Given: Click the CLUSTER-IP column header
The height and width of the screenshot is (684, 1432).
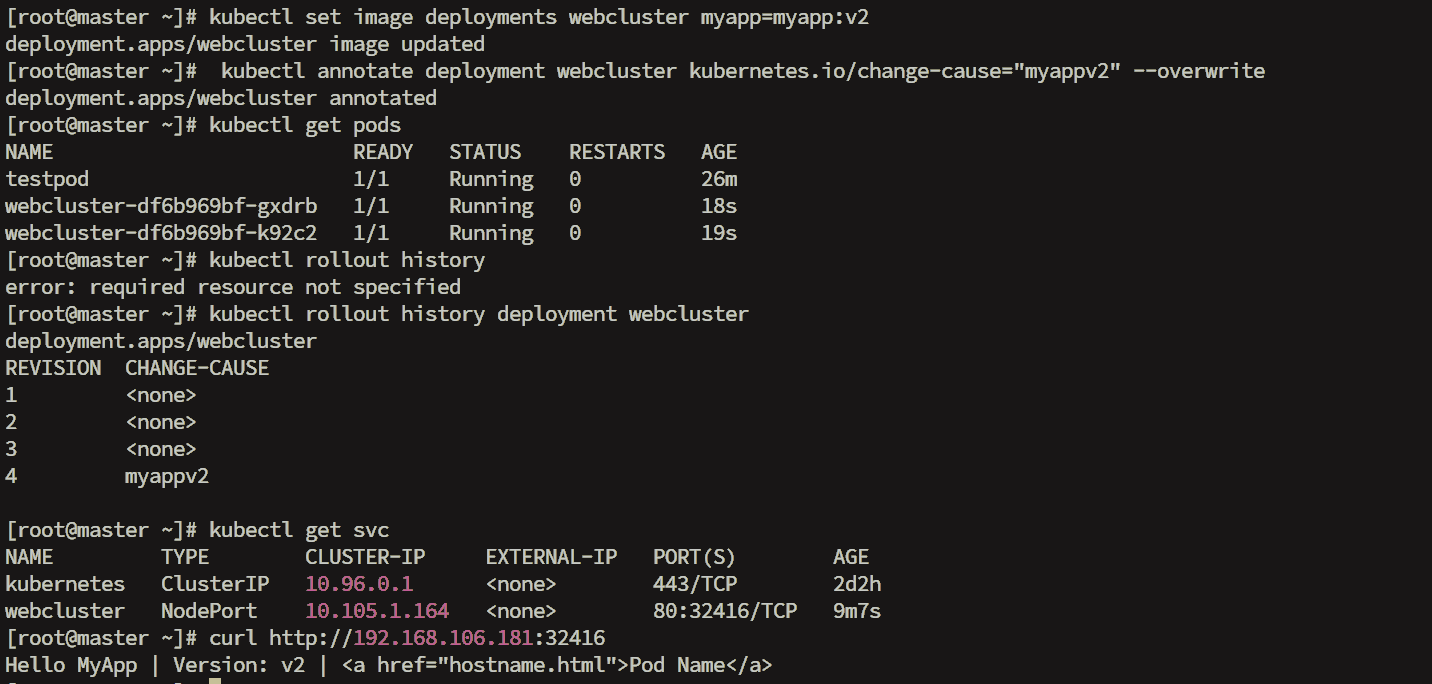Looking at the screenshot, I should pyautogui.click(x=365, y=557).
